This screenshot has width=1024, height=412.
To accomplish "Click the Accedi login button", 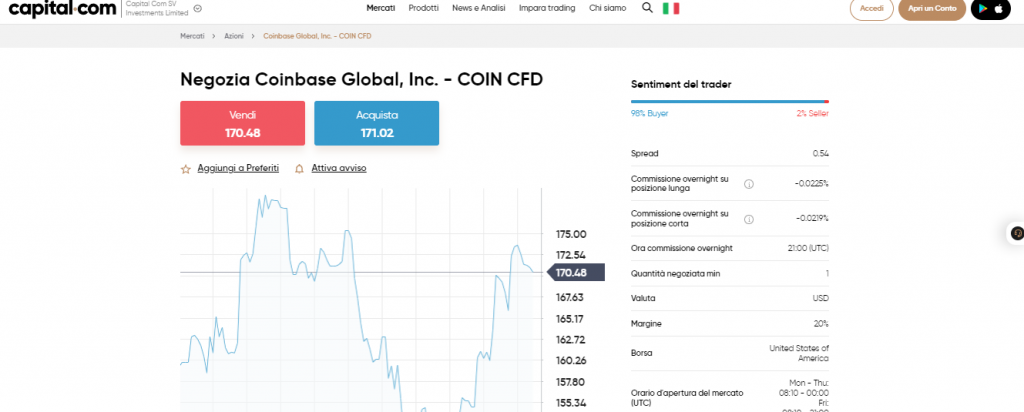I will click(x=872, y=8).
